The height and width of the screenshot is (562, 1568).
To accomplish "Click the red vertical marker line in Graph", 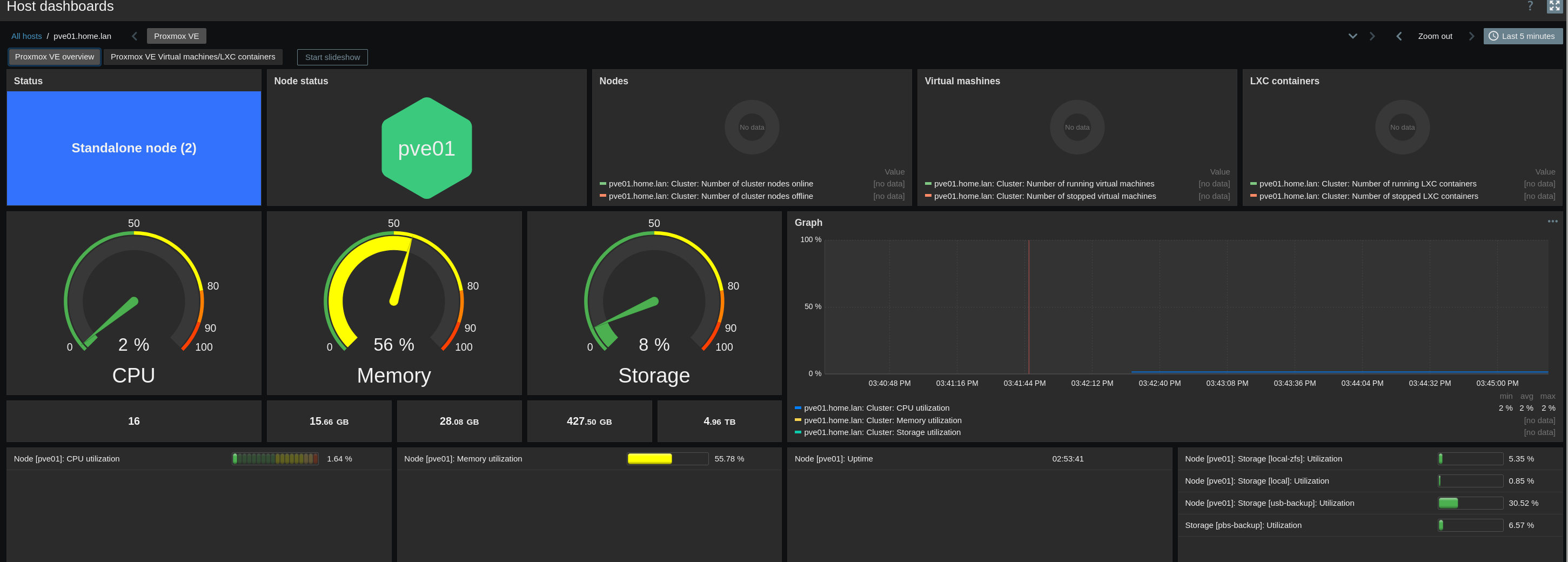I will pos(1029,306).
